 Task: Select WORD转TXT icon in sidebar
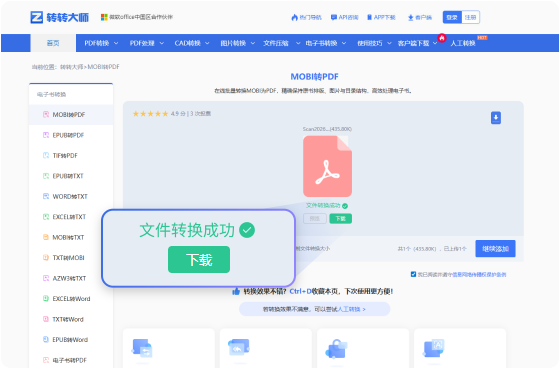(46, 196)
